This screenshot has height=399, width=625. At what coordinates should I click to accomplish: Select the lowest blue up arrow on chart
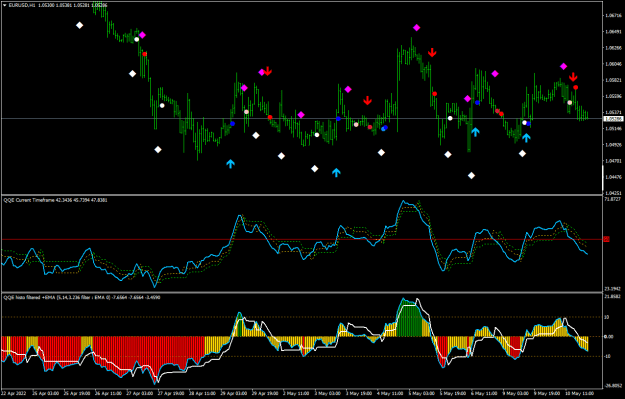(x=336, y=172)
